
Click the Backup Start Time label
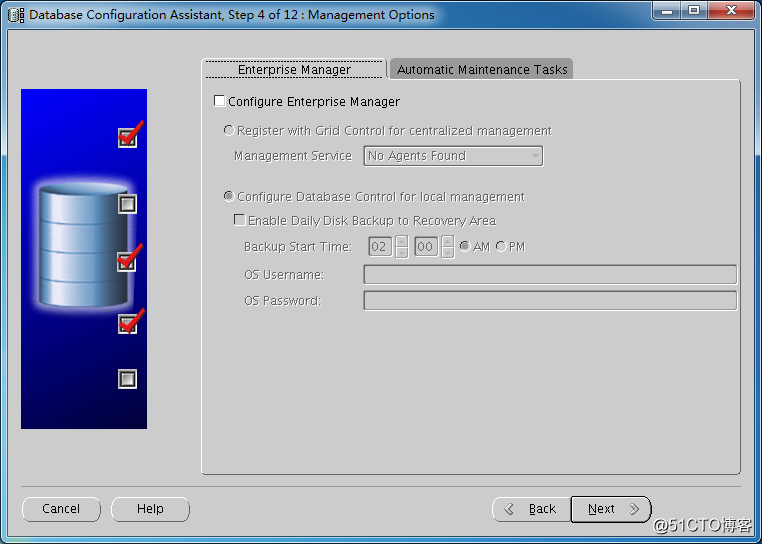click(298, 247)
